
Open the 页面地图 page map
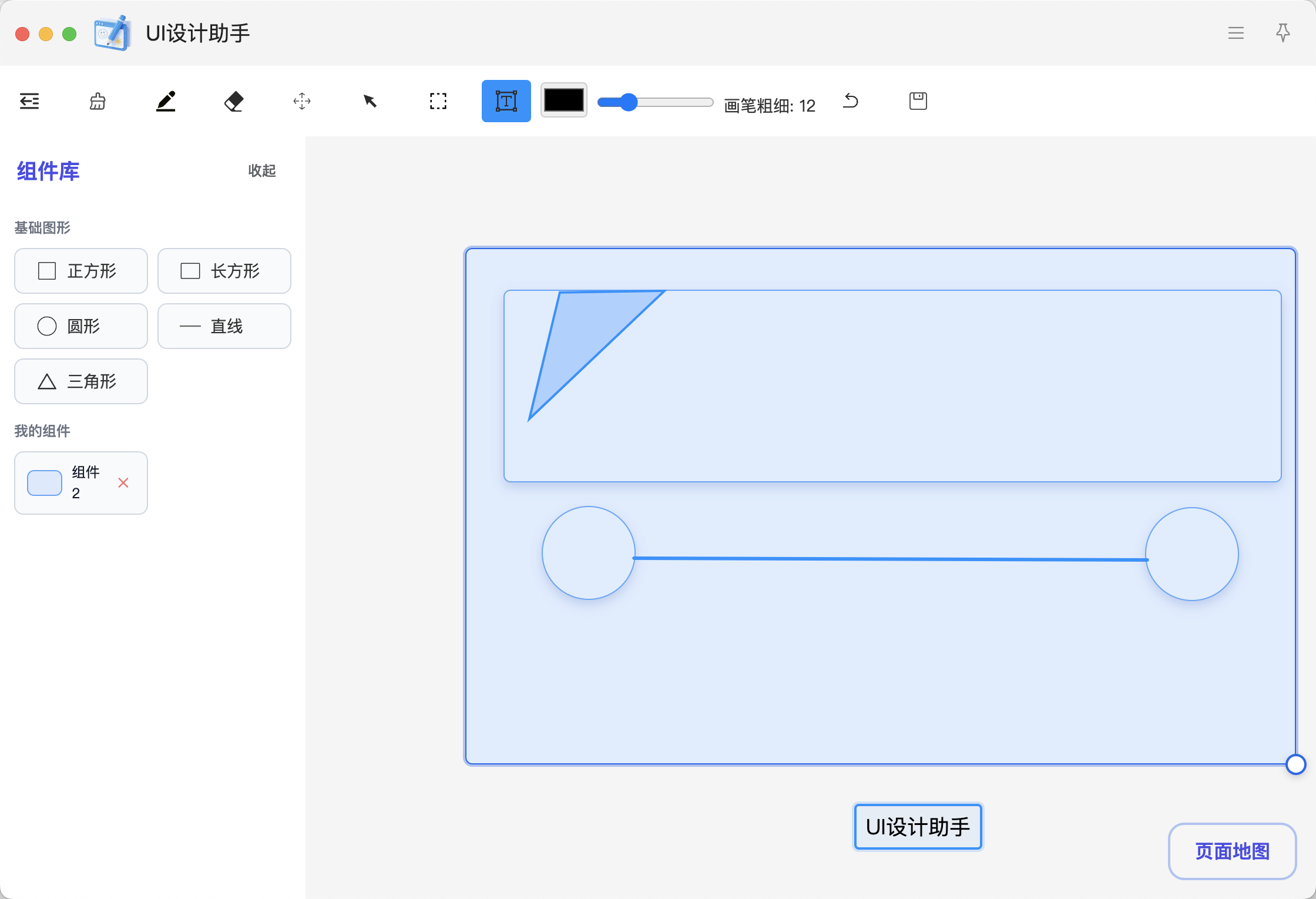[1232, 851]
